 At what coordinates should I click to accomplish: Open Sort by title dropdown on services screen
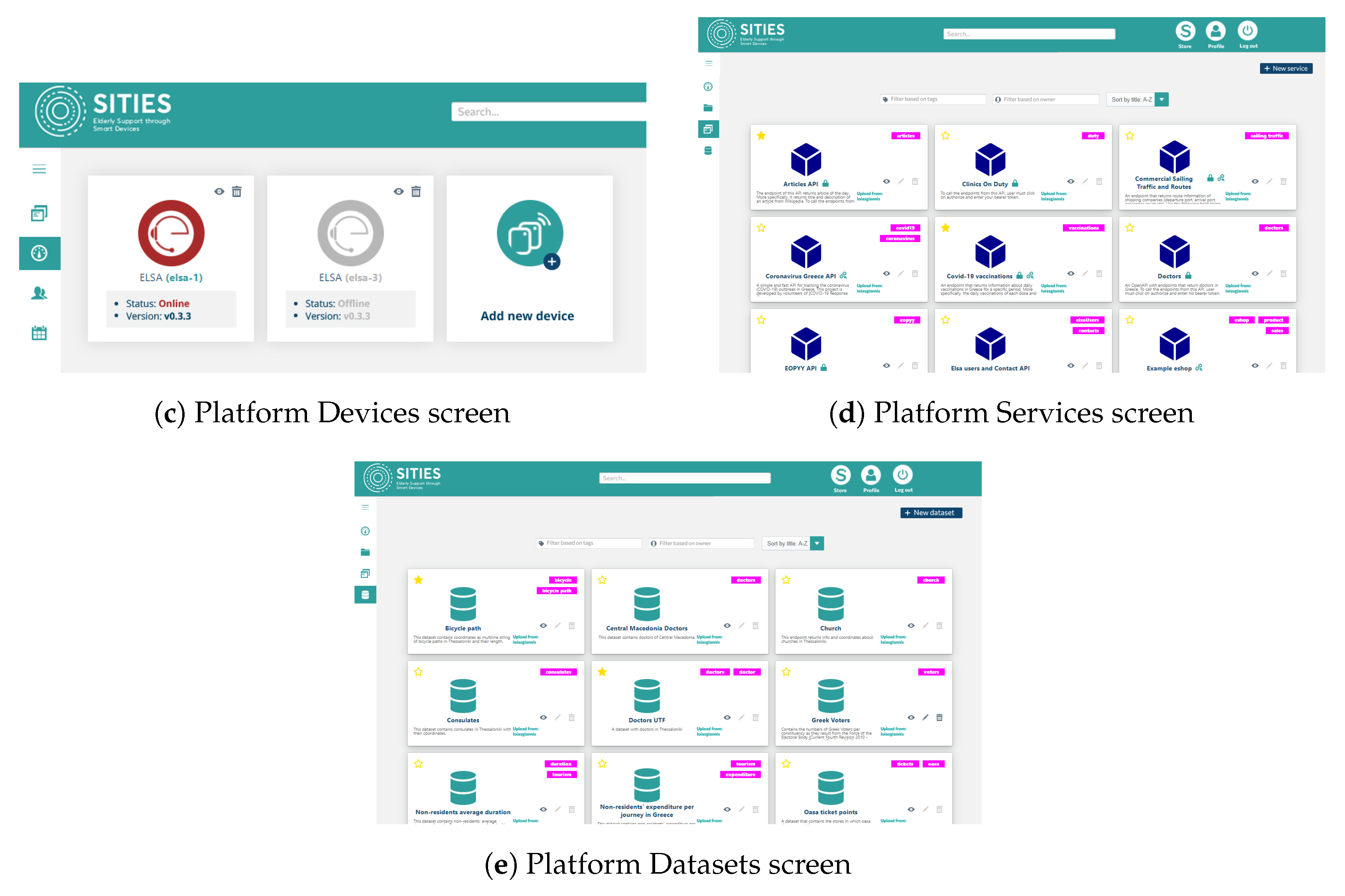click(x=1161, y=99)
